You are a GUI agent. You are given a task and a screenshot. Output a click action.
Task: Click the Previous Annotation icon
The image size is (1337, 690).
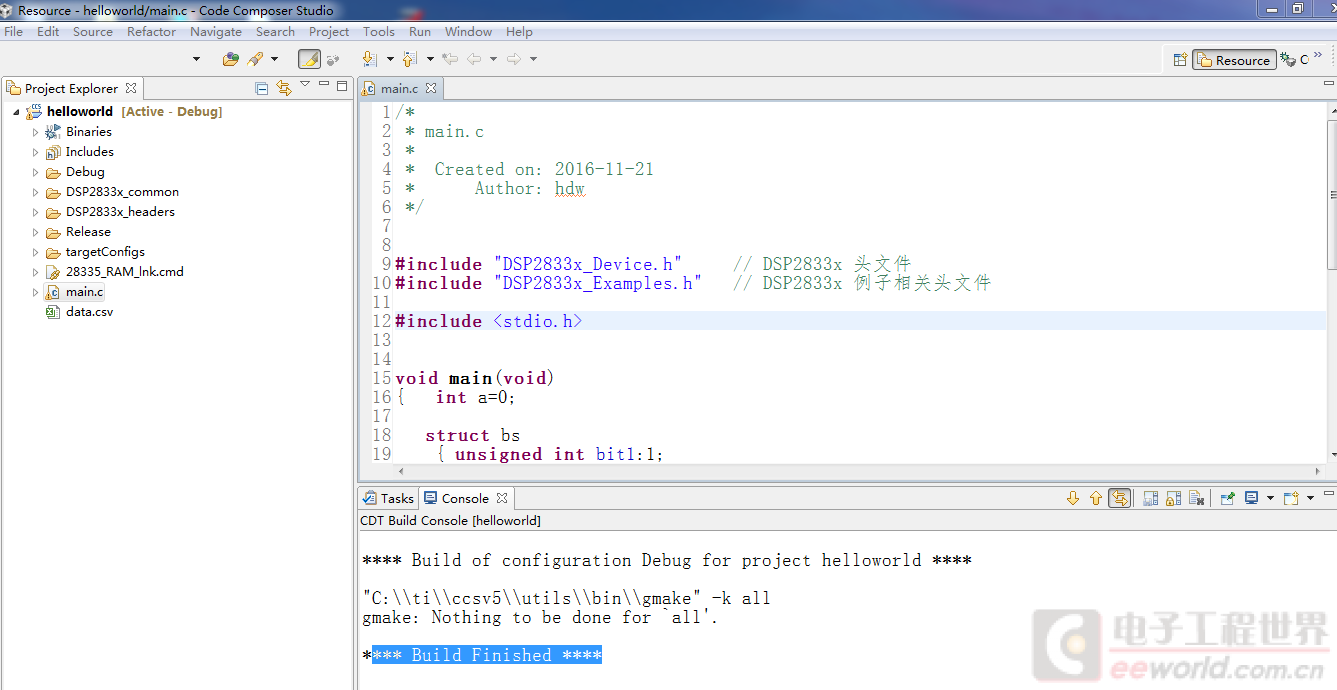coord(410,59)
